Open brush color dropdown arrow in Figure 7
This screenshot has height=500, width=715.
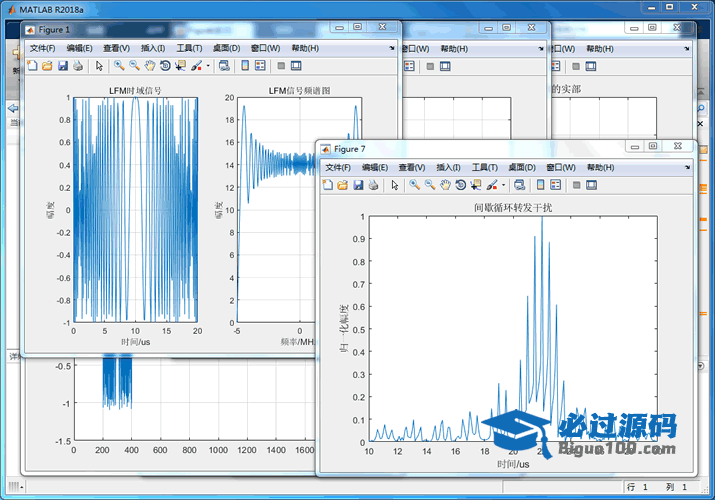(x=503, y=185)
